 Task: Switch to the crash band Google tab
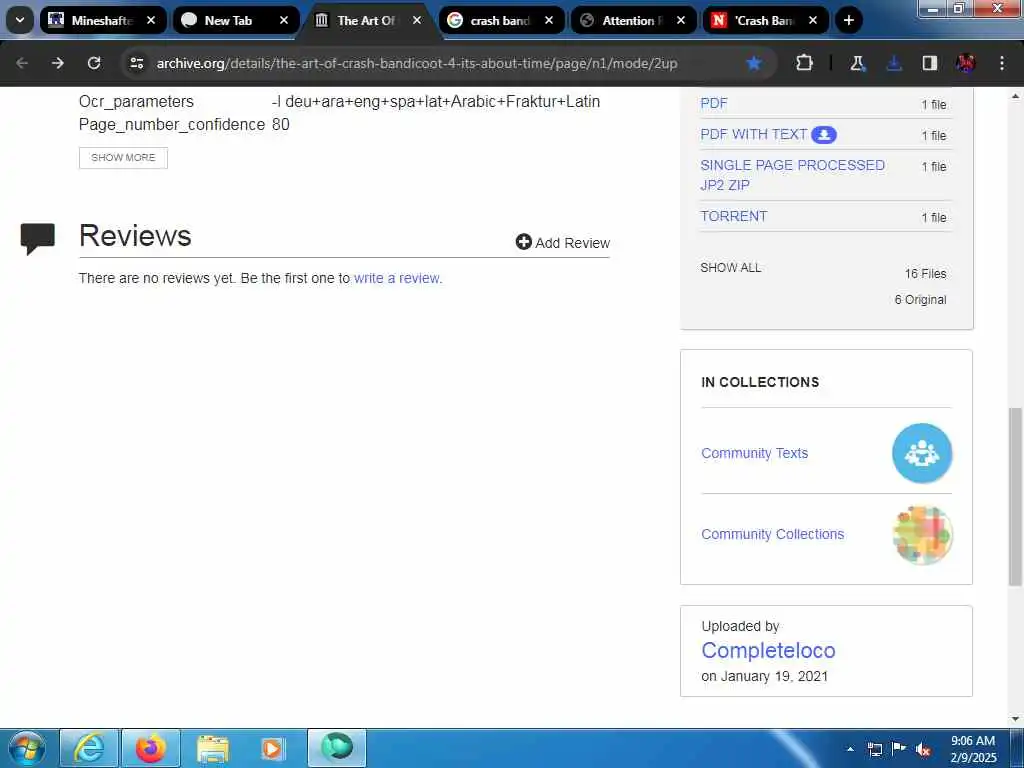(501, 20)
